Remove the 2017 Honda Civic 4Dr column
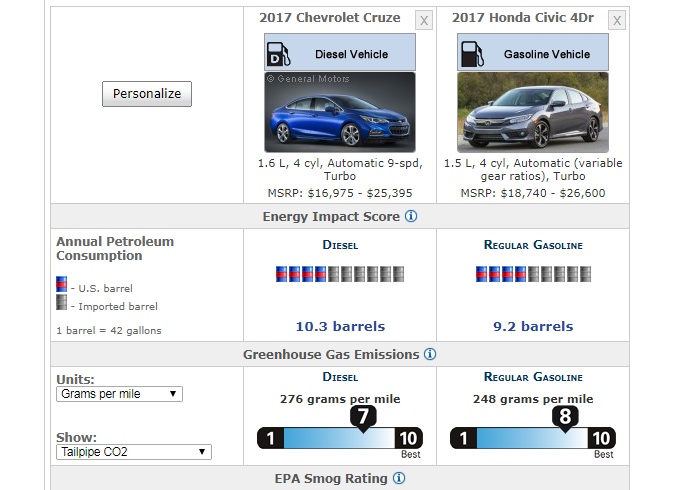 [x=617, y=20]
